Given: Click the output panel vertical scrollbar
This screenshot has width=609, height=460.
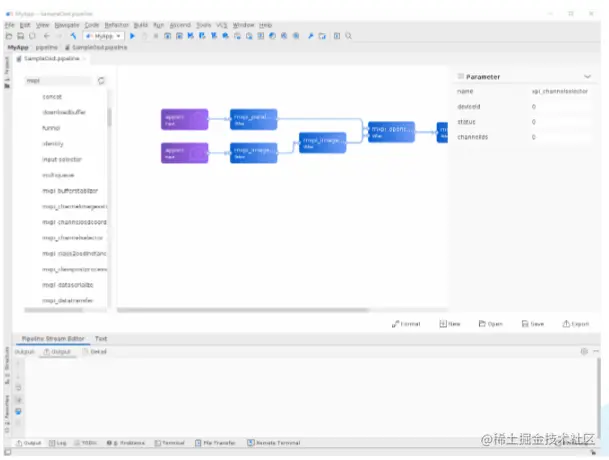Looking at the screenshot, I should (x=599, y=396).
